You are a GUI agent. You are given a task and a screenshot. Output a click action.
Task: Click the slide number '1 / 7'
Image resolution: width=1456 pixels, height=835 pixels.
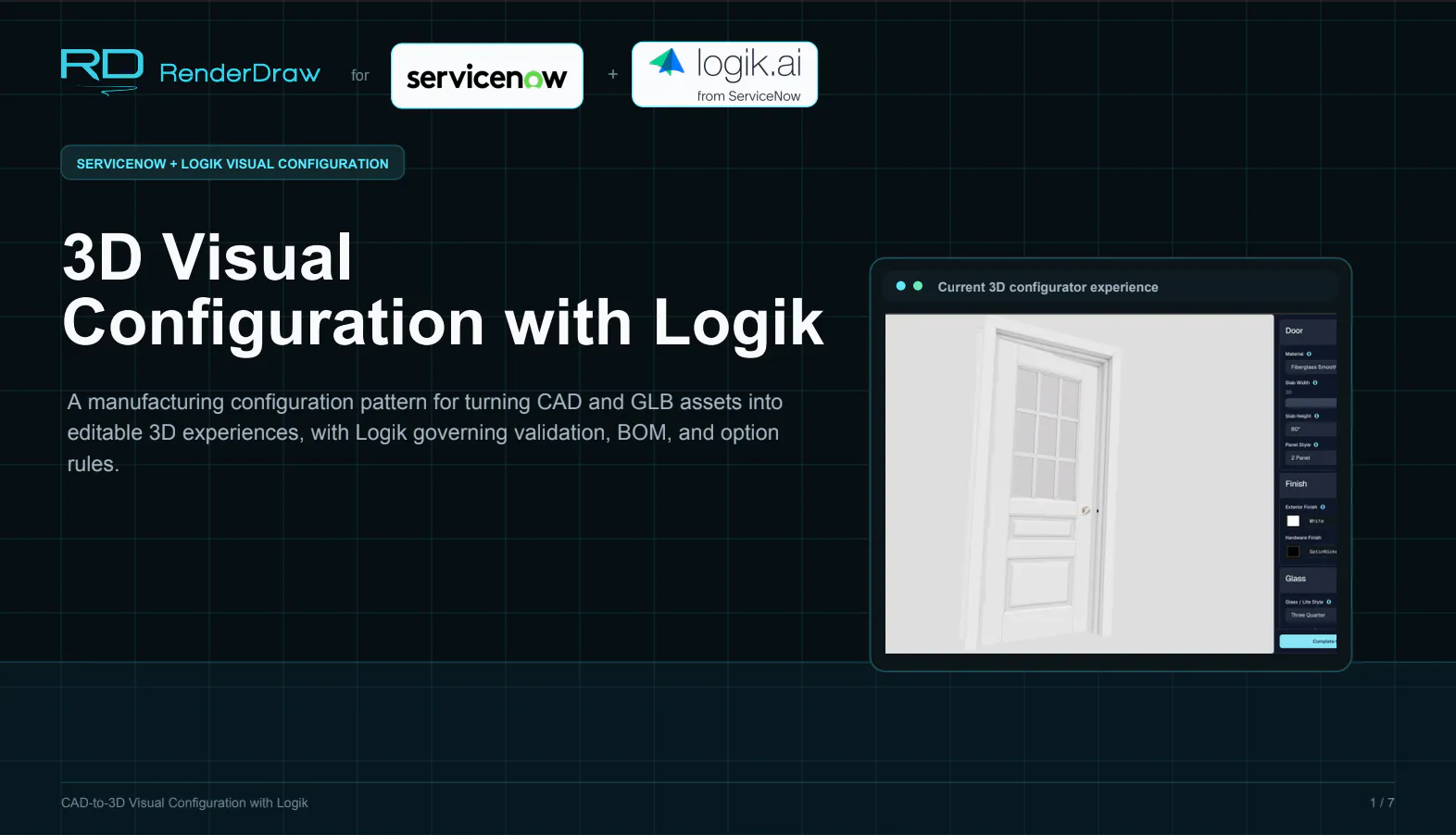tap(1382, 803)
